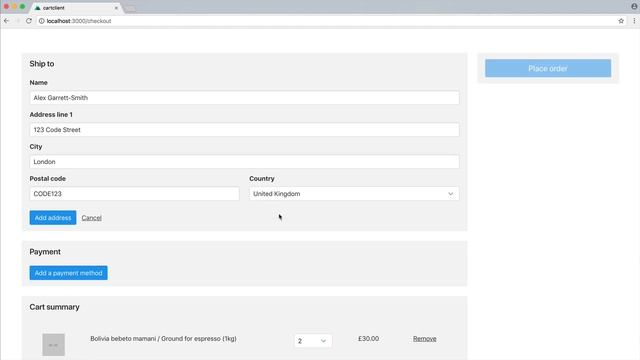Click the Bolivia bebeto mamani product thumbnail
This screenshot has width=640, height=360.
[53, 344]
